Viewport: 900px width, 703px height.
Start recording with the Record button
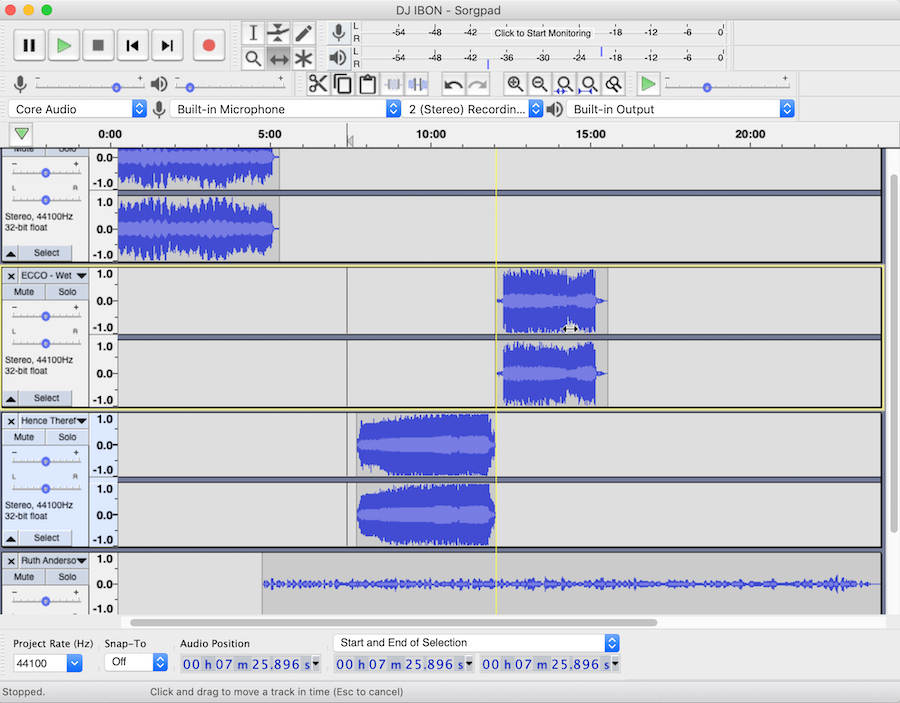pos(208,45)
